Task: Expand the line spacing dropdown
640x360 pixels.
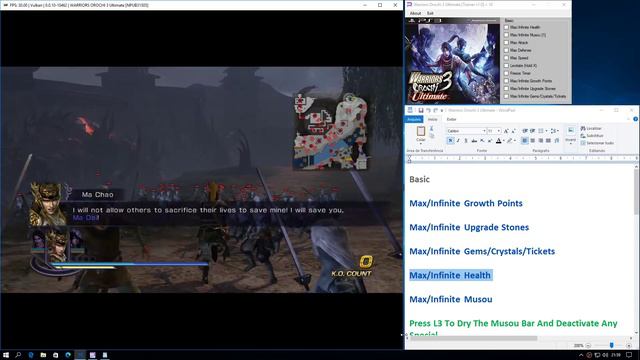Action: (x=558, y=131)
